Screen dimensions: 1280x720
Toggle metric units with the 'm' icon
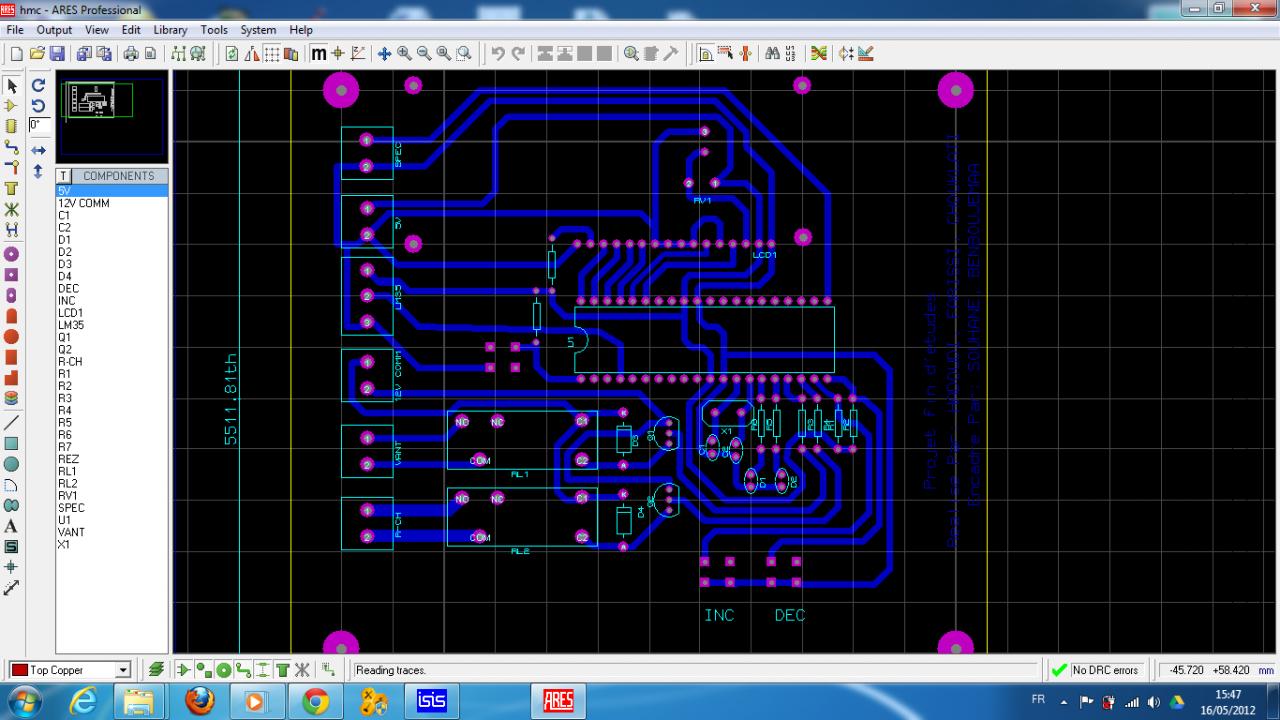click(x=319, y=53)
